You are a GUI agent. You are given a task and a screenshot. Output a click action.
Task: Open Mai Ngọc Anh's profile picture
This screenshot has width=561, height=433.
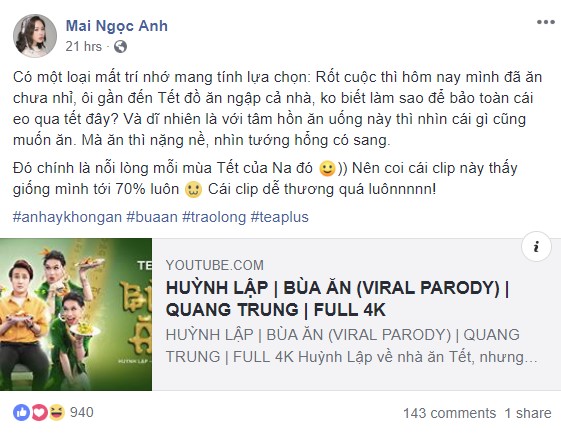[35, 36]
